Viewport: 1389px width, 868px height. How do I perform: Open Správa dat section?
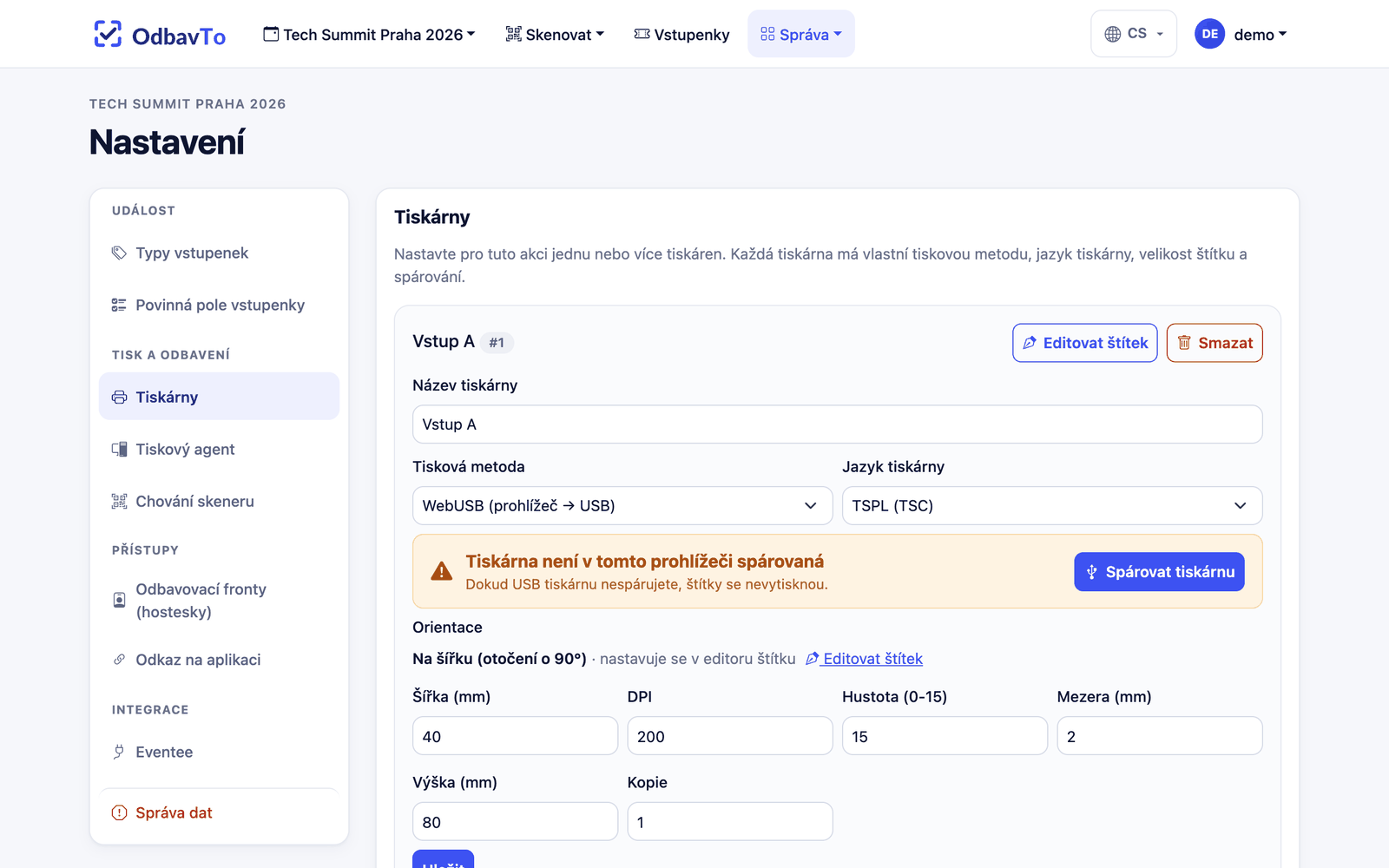pyautogui.click(x=219, y=812)
